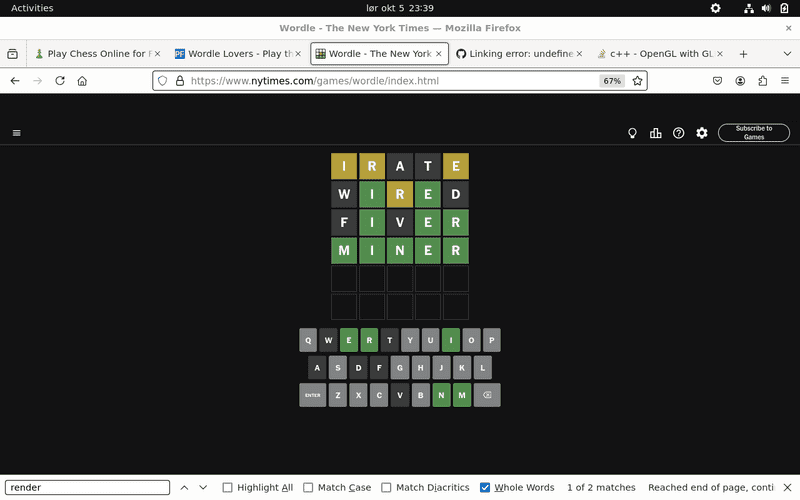Open the Firefox account icon
This screenshot has height=500, width=800.
click(x=740, y=81)
